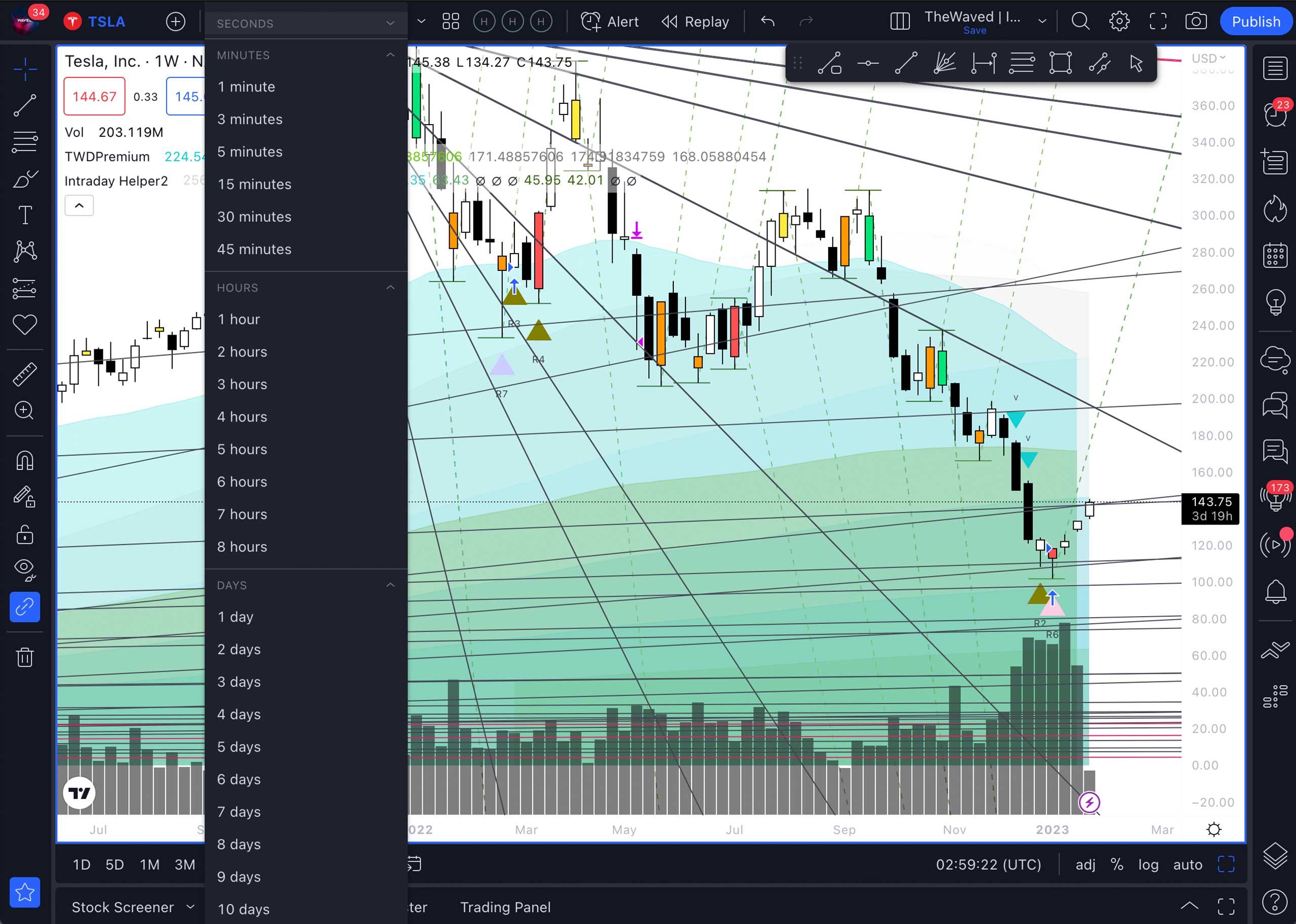Open the USD currency dropdown
The height and width of the screenshot is (924, 1296).
click(x=1208, y=58)
